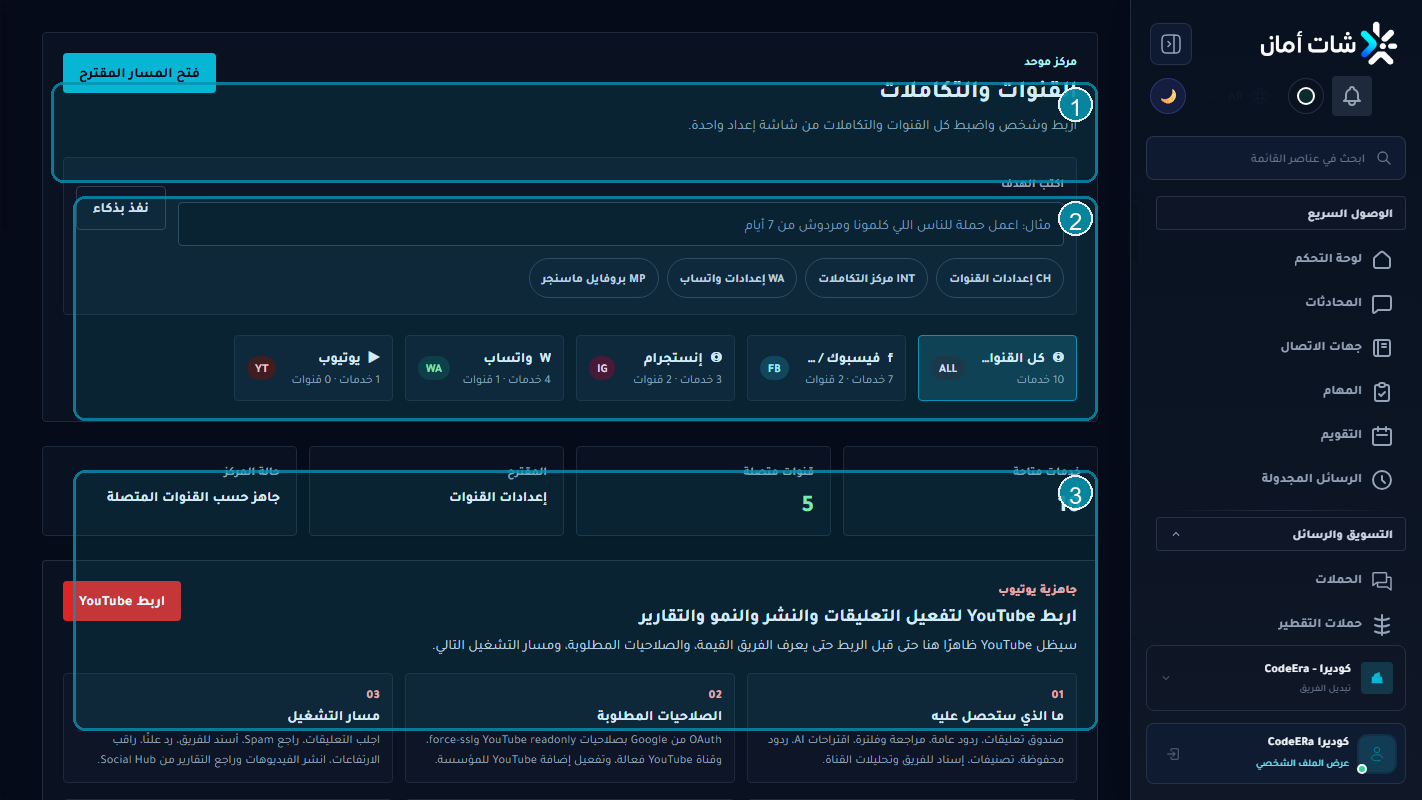The image size is (1422, 800).
Task: Open حملات التقطير drip campaigns
Action: [1320, 623]
